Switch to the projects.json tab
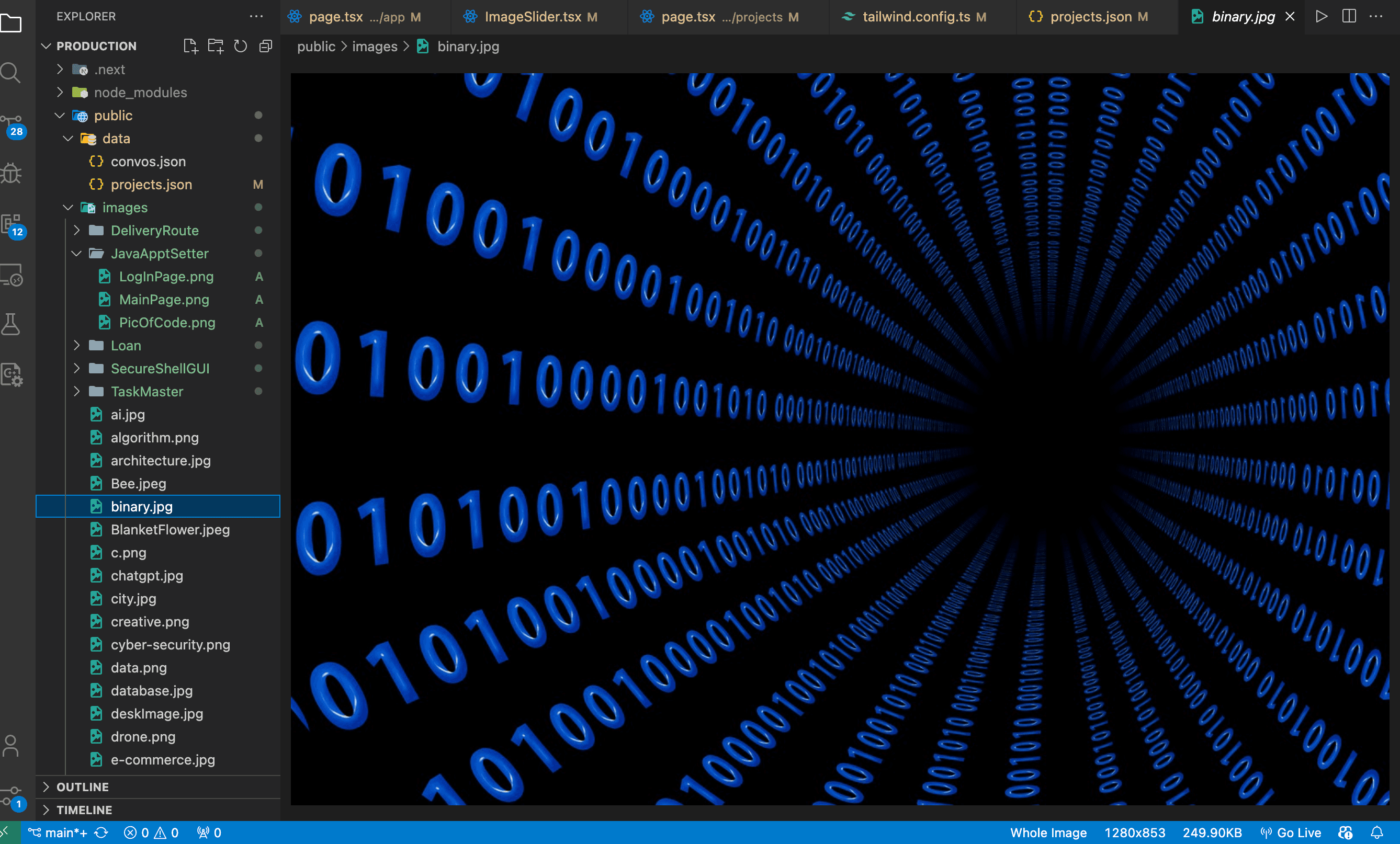 [1097, 17]
